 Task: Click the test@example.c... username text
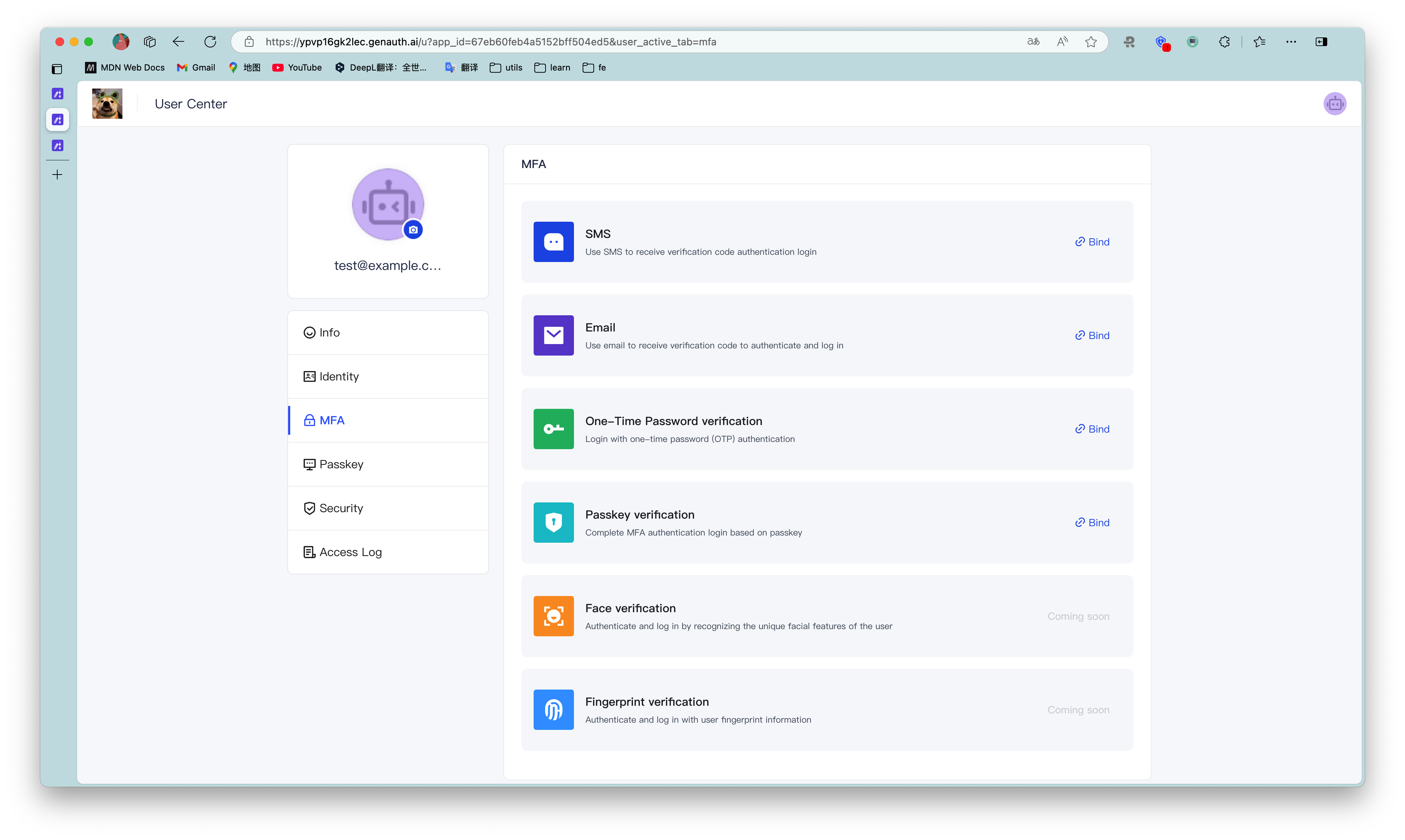click(x=388, y=266)
